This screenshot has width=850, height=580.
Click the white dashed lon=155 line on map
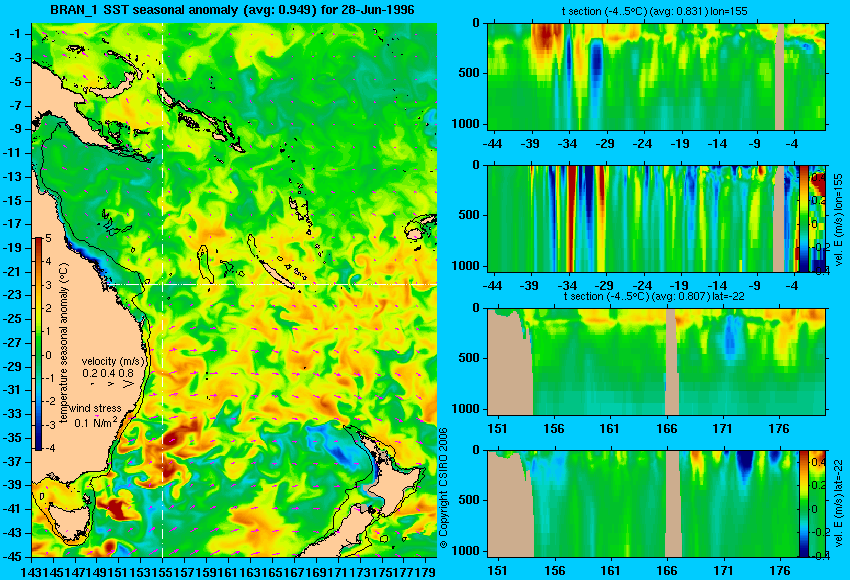(163, 290)
